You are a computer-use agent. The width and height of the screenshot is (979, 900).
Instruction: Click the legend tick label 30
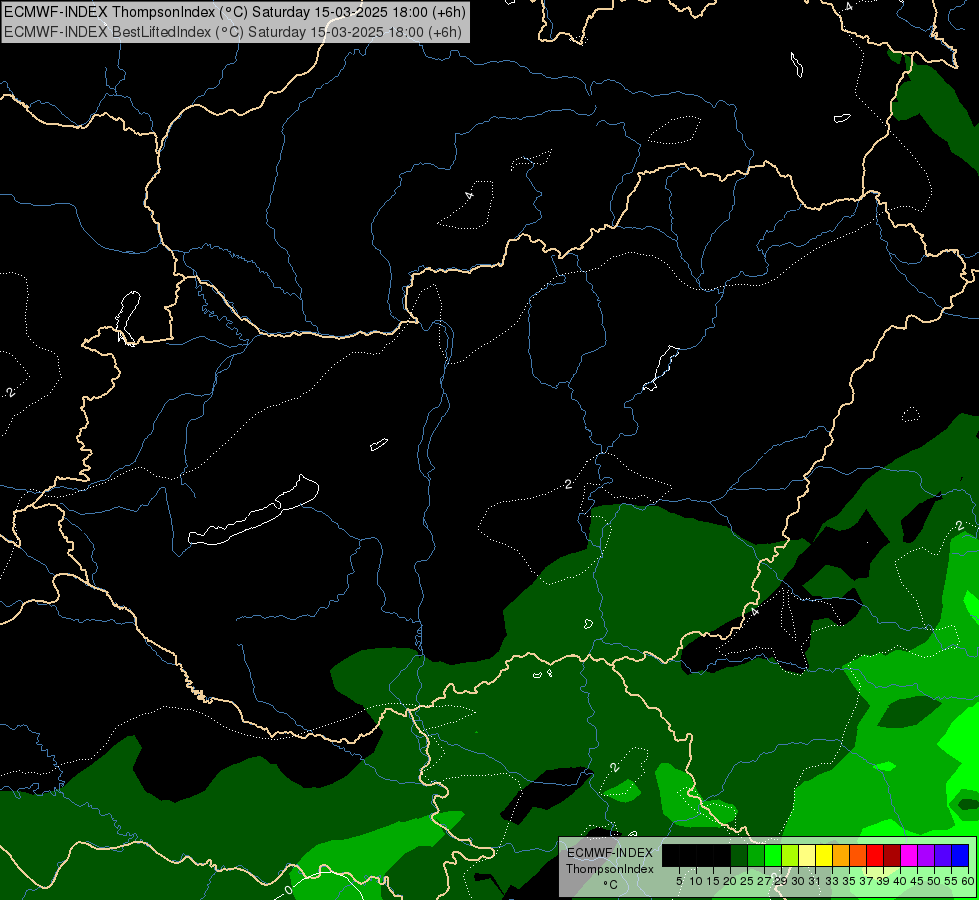tap(799, 881)
